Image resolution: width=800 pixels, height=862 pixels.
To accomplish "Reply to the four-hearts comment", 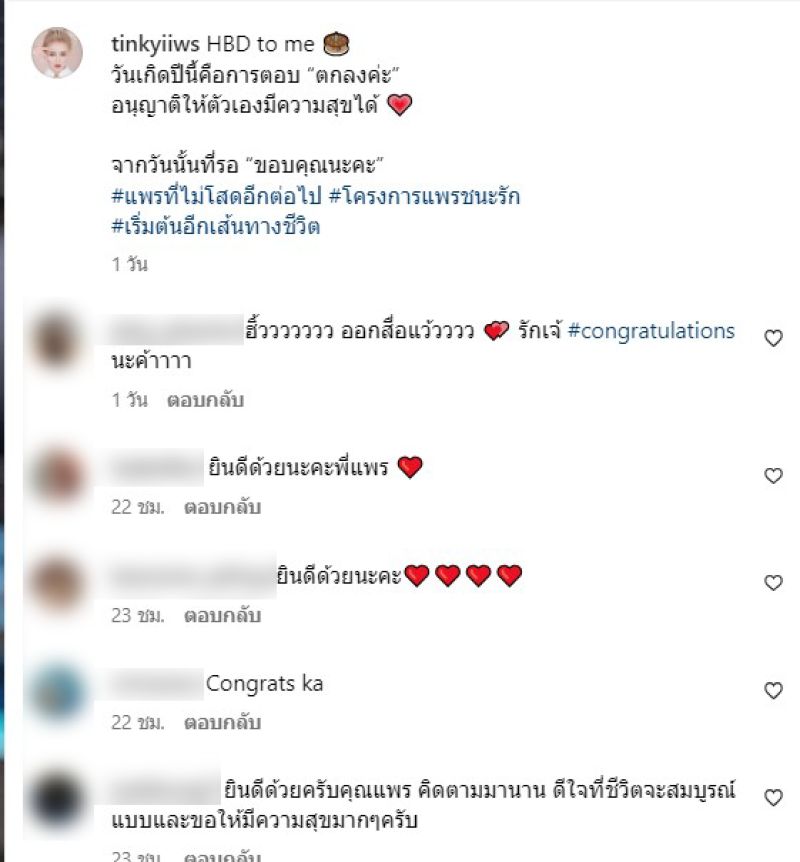I will (x=222, y=615).
